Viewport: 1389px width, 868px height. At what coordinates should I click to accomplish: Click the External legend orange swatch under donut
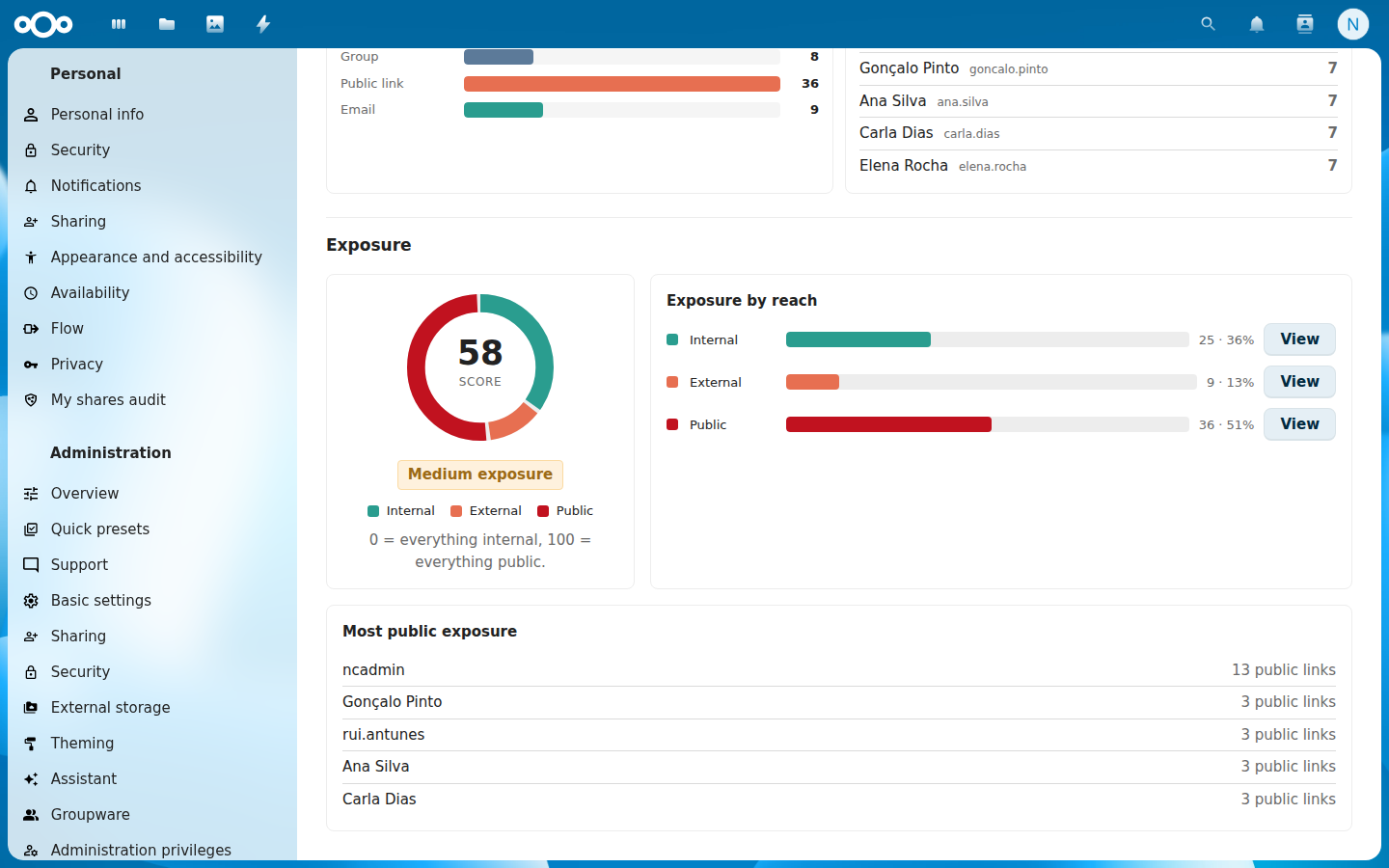click(456, 511)
